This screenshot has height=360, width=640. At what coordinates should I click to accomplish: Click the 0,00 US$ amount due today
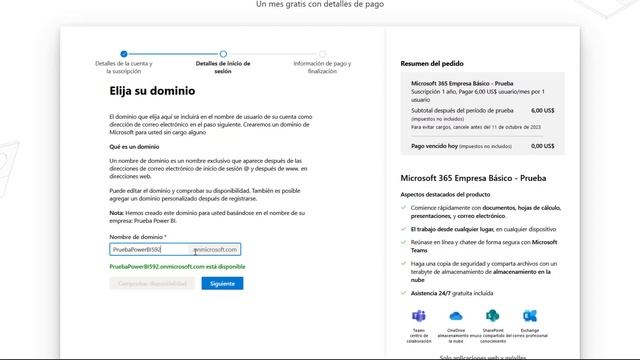pos(542,146)
